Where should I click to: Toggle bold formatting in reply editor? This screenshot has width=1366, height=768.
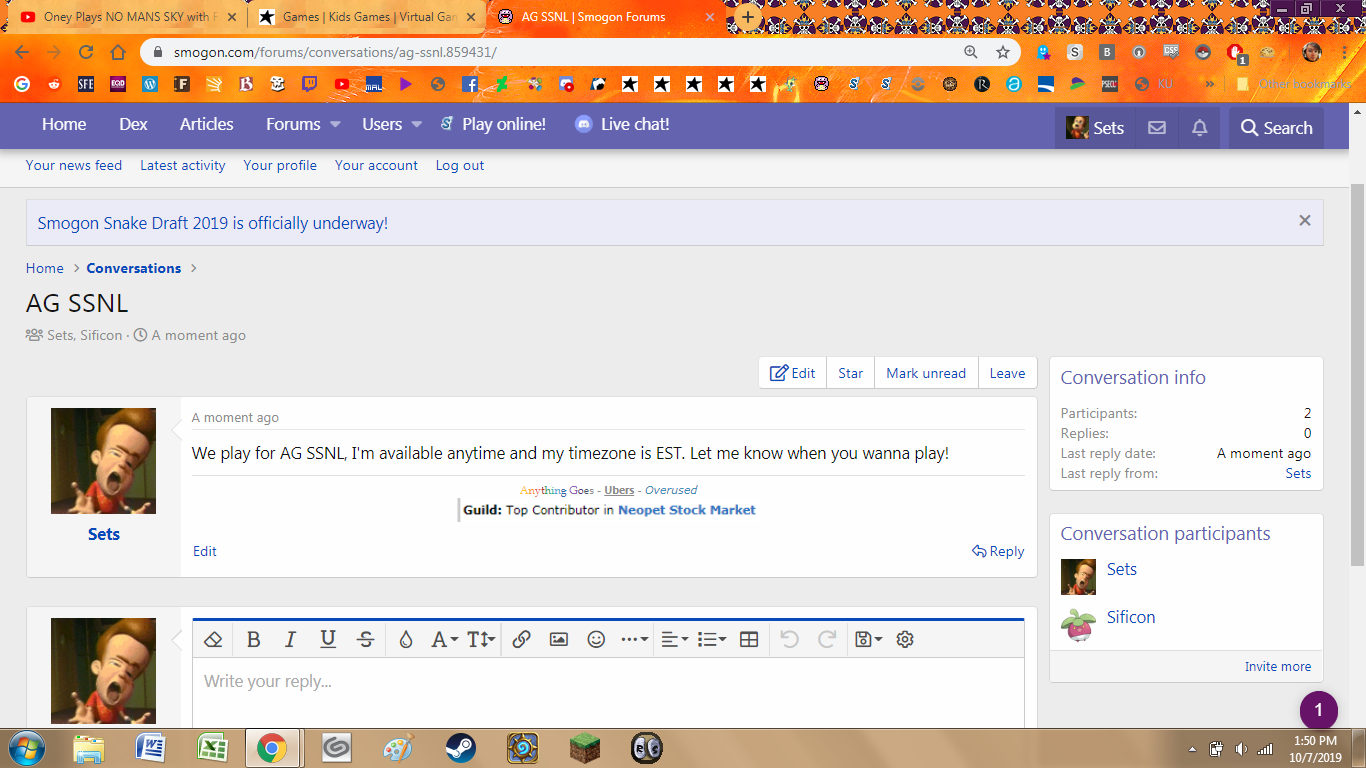[254, 640]
